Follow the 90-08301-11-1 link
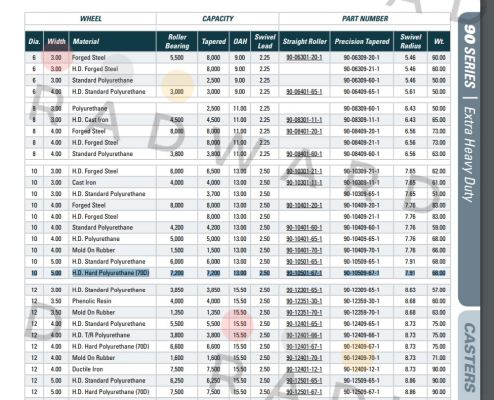 point(304,120)
